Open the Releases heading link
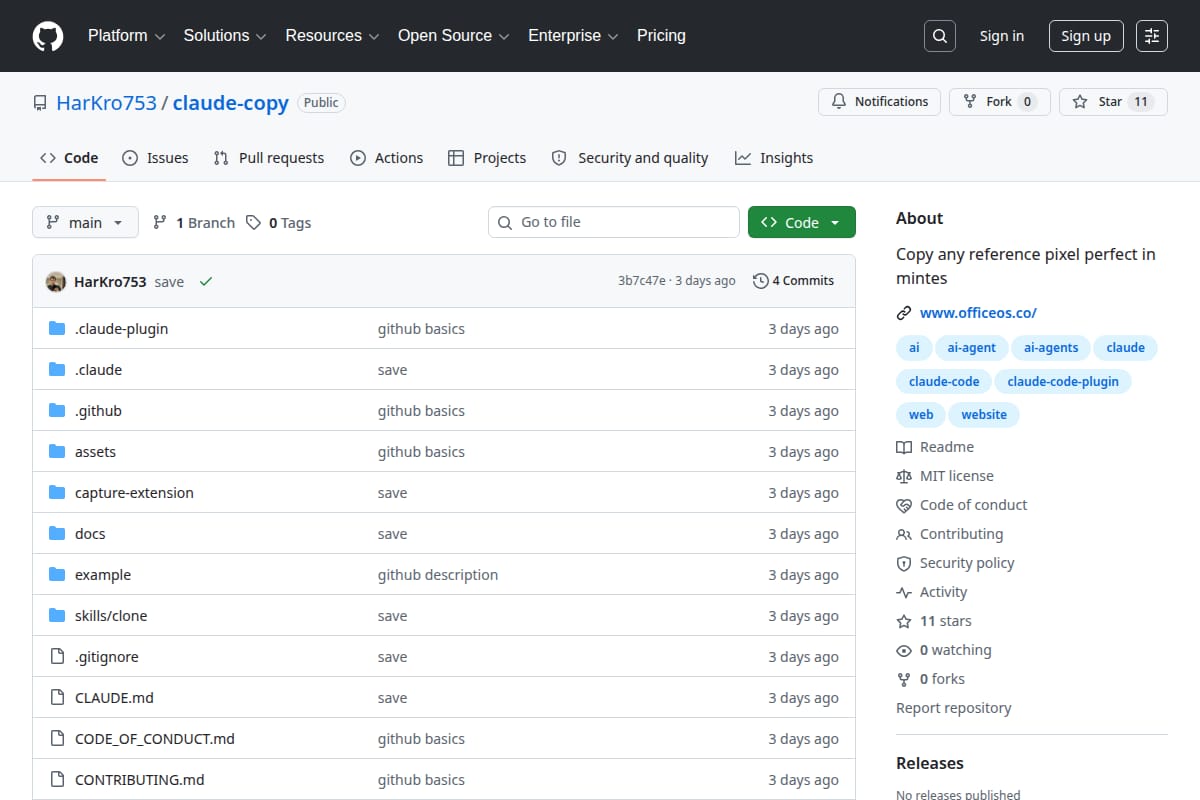Image resolution: width=1200 pixels, height=800 pixels. [x=930, y=763]
